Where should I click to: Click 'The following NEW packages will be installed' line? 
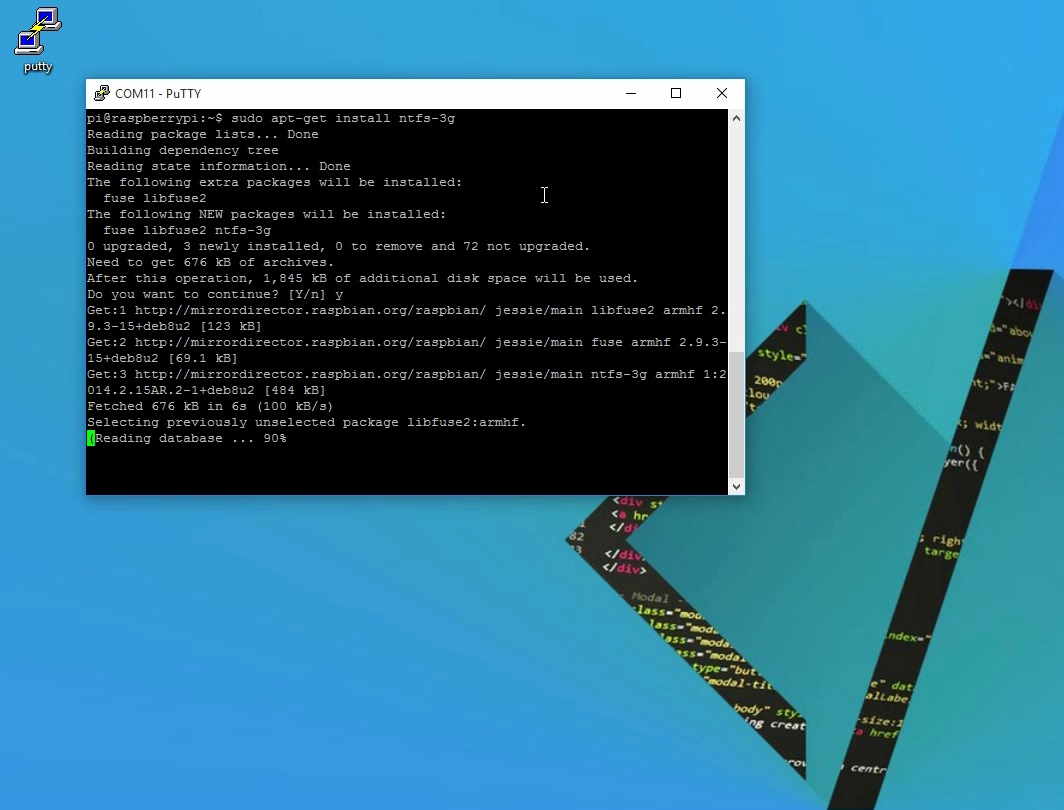[x=267, y=214]
